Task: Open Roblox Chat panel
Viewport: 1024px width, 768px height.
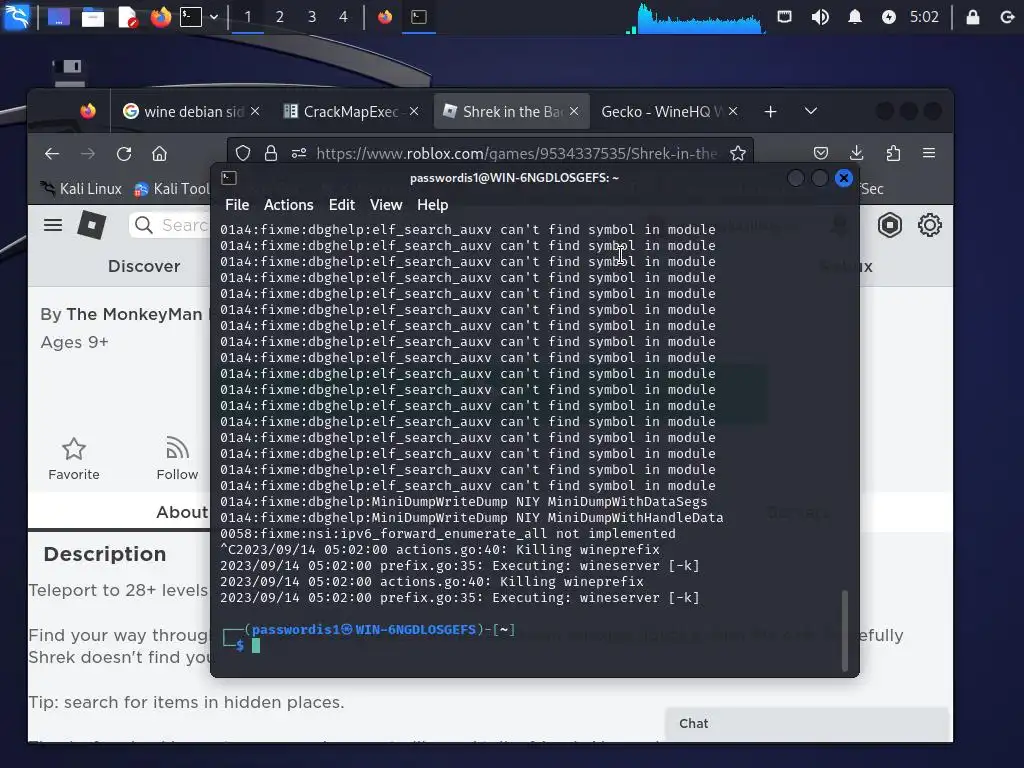Action: pyautogui.click(x=807, y=724)
